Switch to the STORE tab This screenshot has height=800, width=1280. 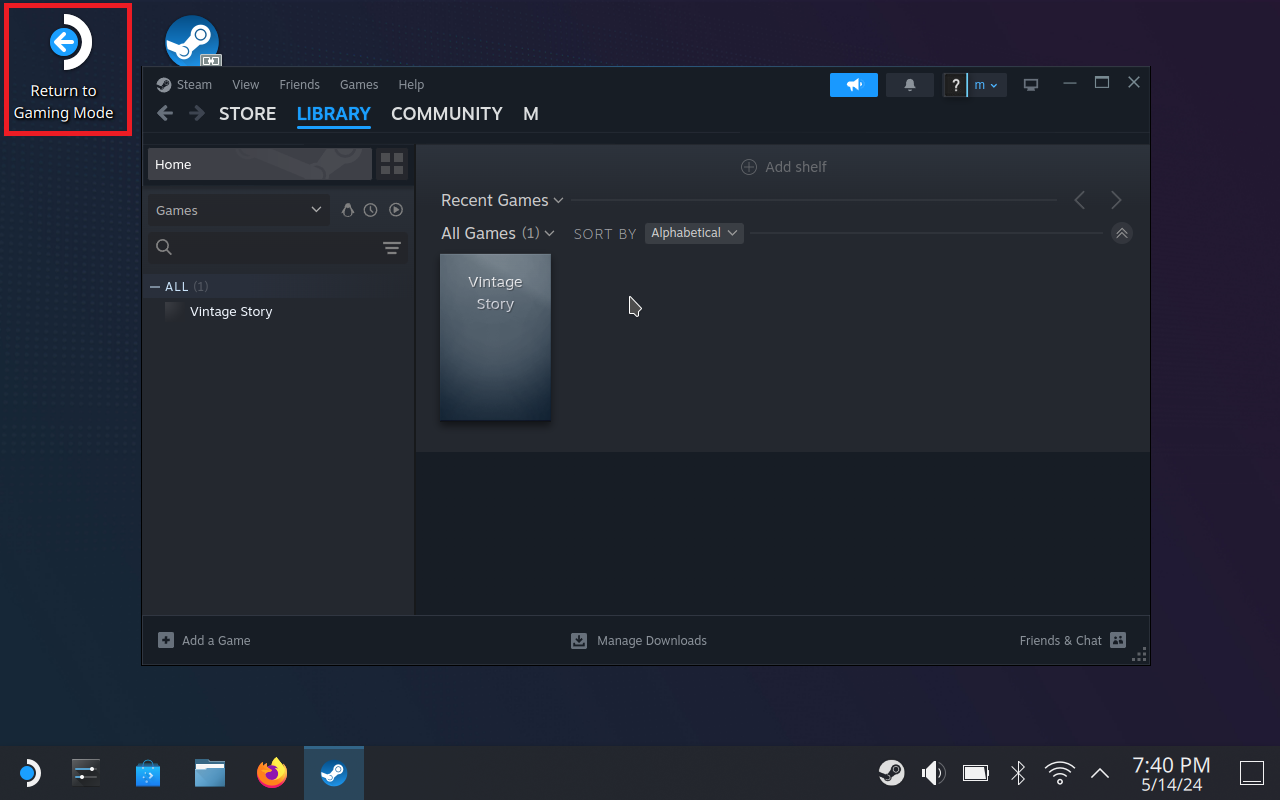[247, 114]
